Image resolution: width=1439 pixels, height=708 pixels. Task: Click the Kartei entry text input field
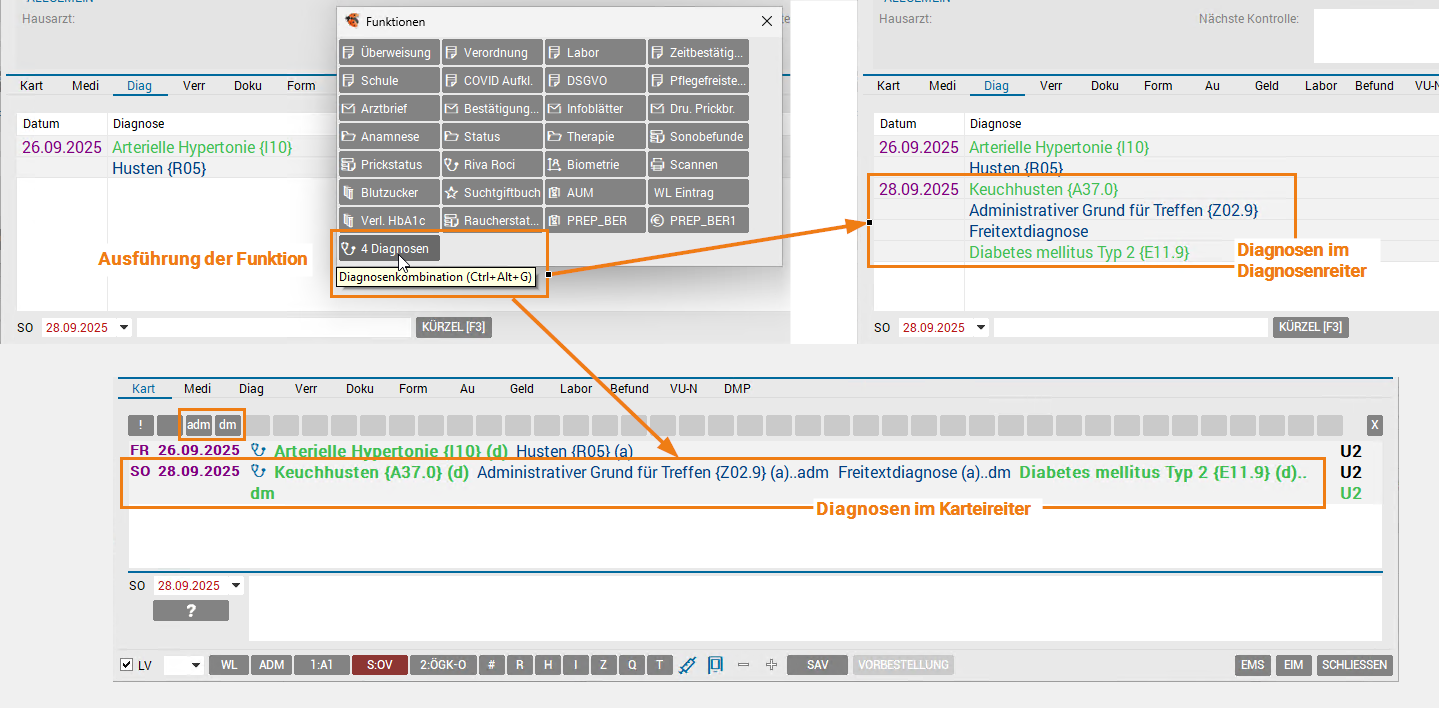pos(814,608)
